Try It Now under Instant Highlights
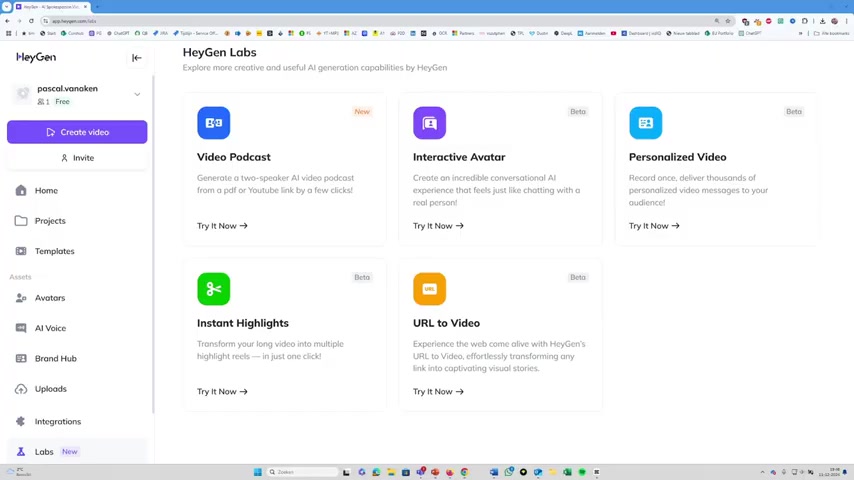854x480 pixels. [222, 392]
